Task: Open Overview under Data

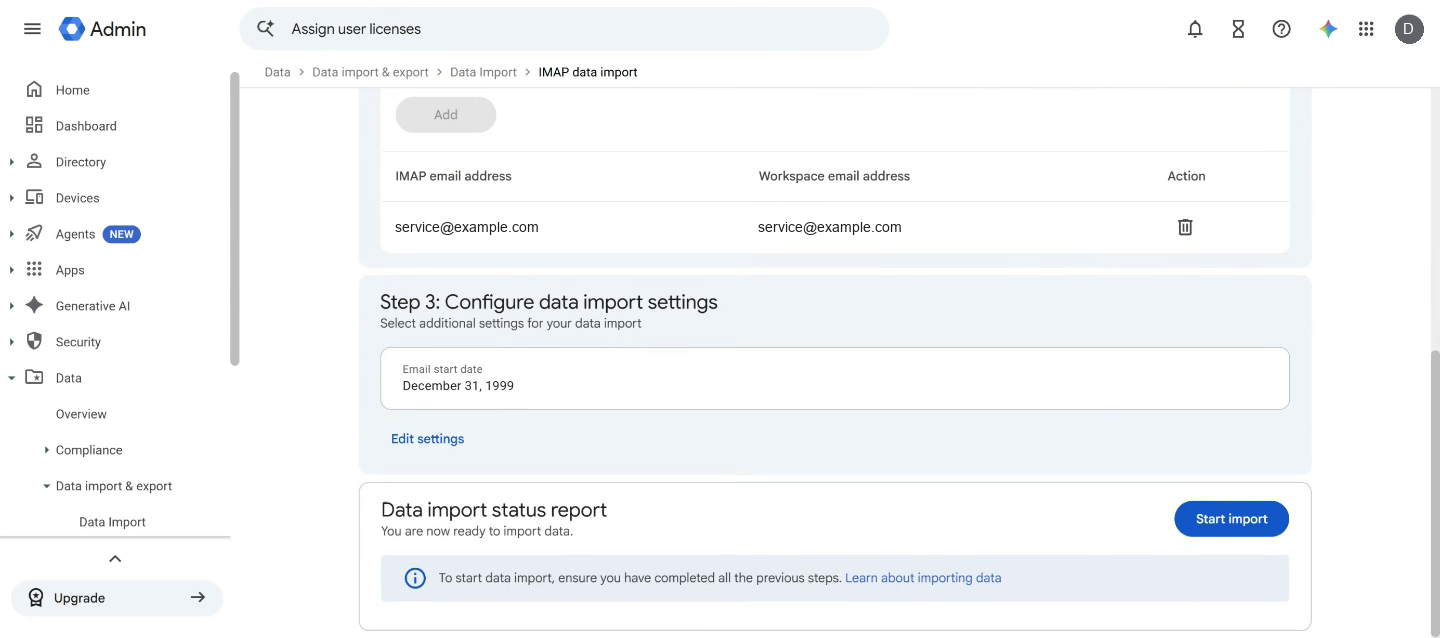Action: 81,414
